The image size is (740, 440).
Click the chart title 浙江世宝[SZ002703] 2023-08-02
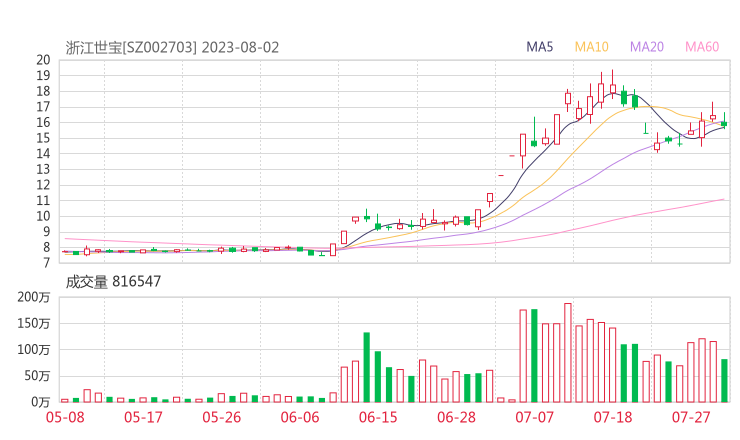(172, 48)
